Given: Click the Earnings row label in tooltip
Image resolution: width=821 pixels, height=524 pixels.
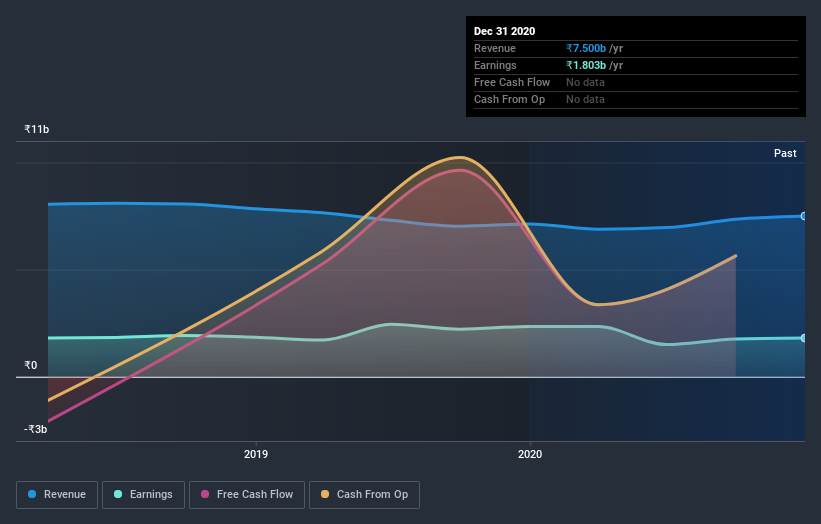Looking at the screenshot, I should 495,65.
